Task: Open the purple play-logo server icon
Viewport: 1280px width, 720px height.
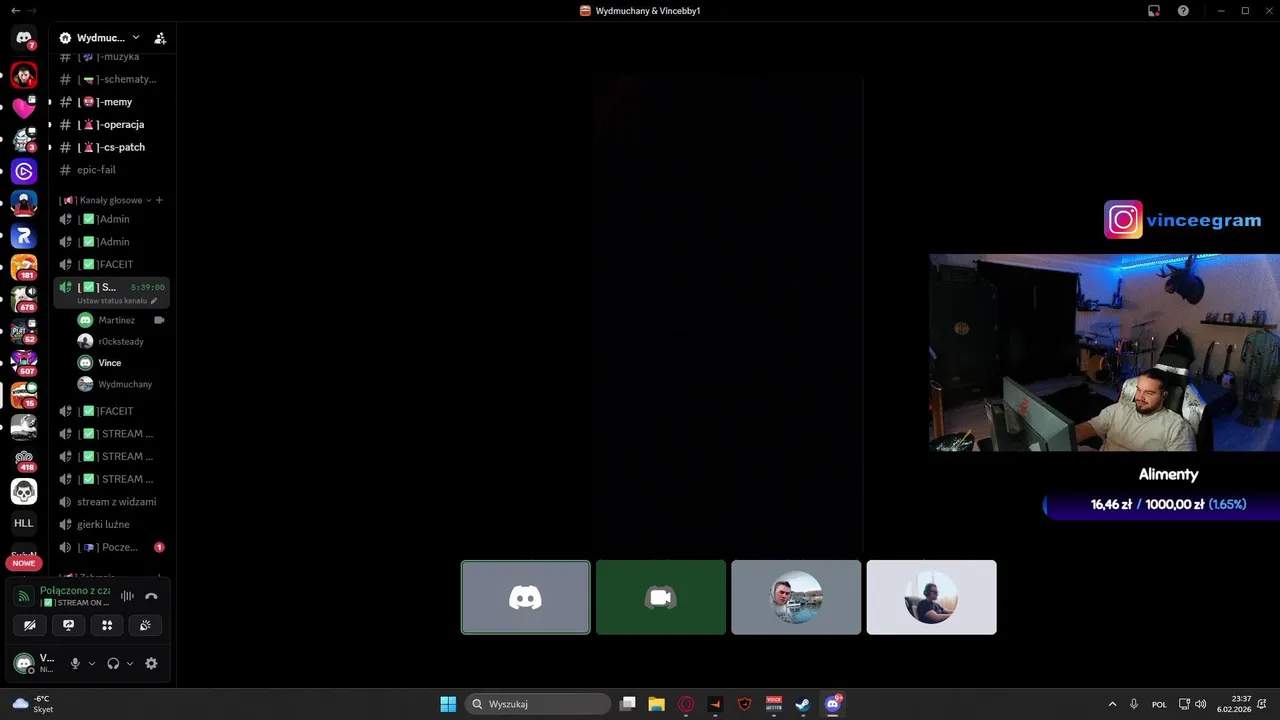Action: 24,172
